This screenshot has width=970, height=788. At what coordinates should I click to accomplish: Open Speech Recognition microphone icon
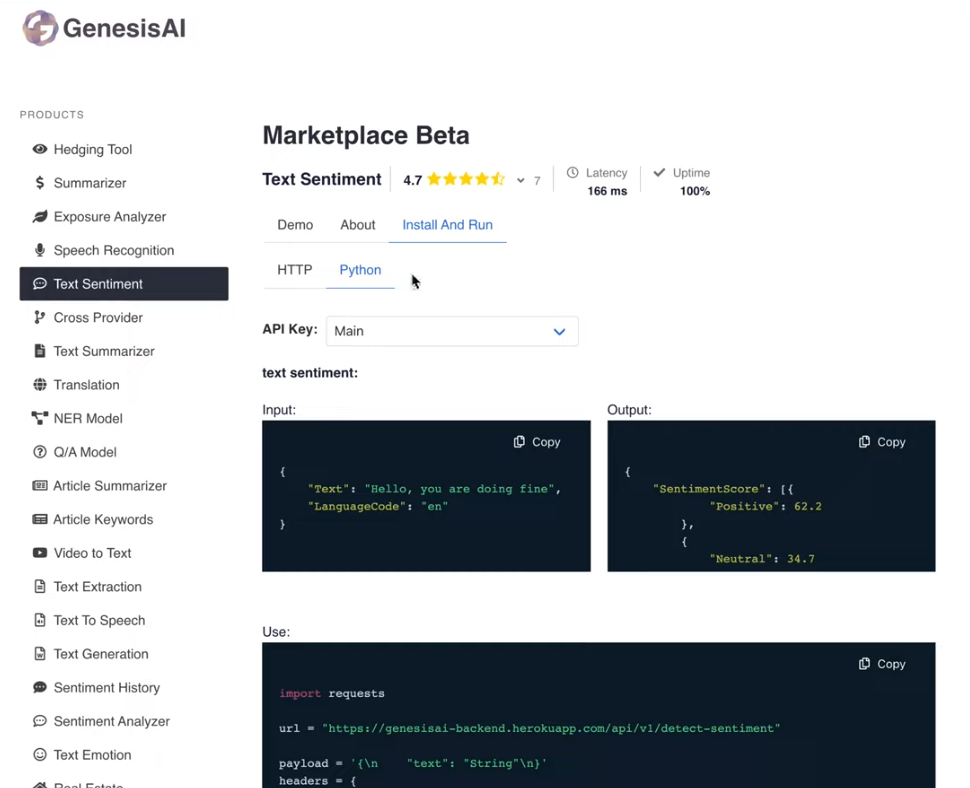click(40, 250)
